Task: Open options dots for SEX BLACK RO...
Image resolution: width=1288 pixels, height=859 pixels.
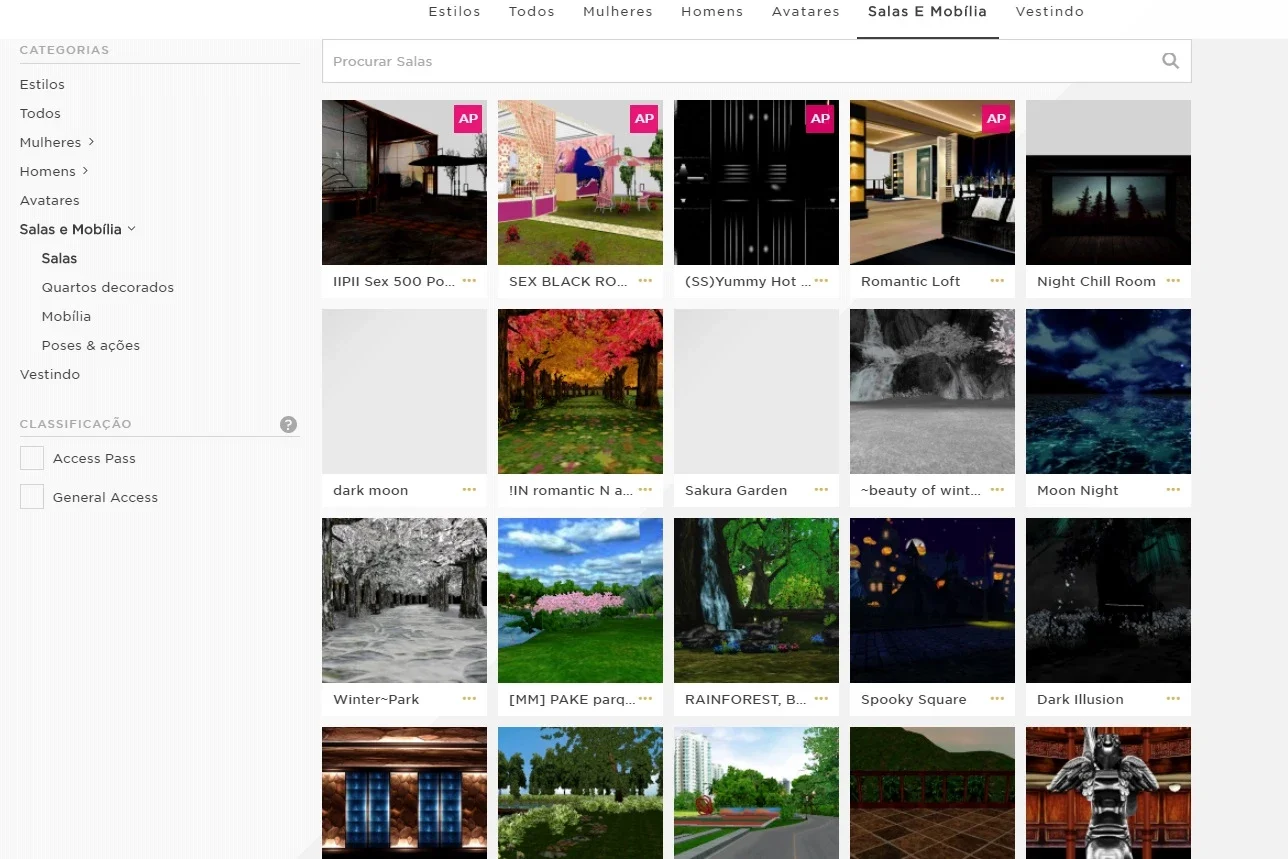Action: [x=645, y=281]
